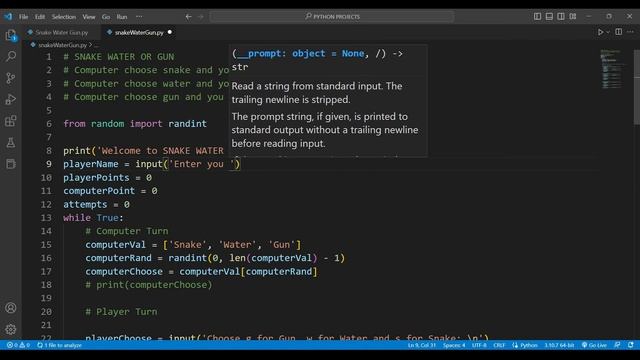Toggle the secondary side bar

(x=561, y=17)
